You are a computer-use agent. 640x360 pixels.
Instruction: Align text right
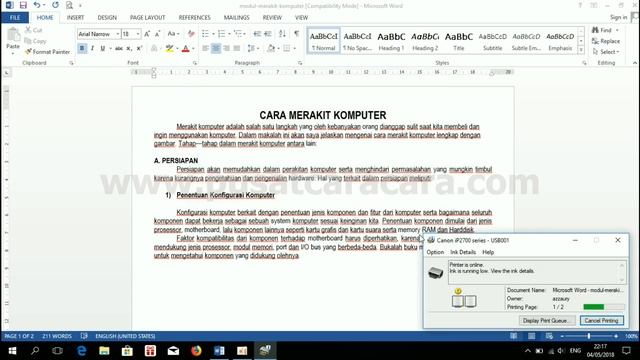point(226,48)
